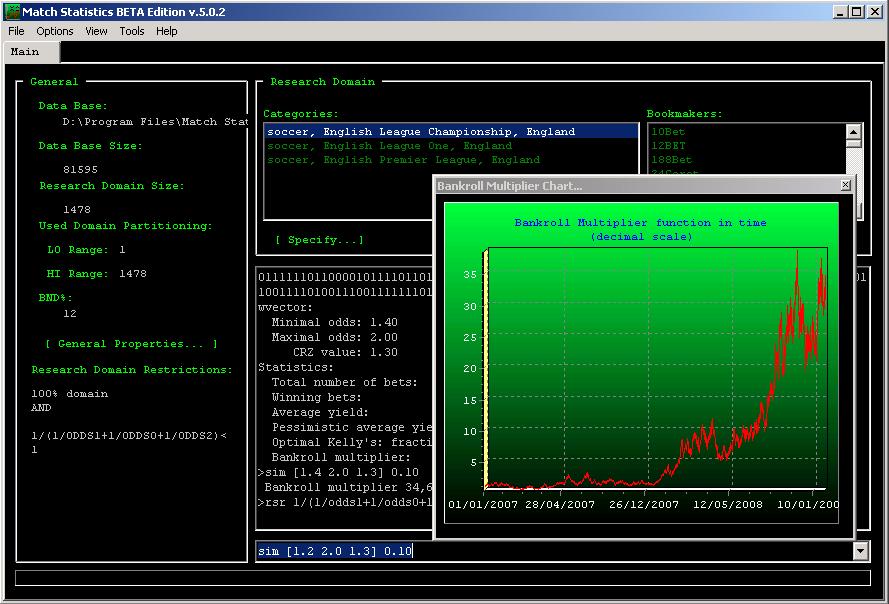Select 188Bet bookmaker

(671, 160)
